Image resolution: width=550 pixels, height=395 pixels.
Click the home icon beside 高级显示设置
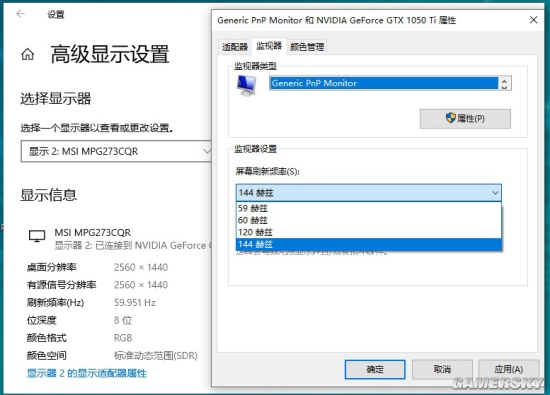[x=27, y=54]
